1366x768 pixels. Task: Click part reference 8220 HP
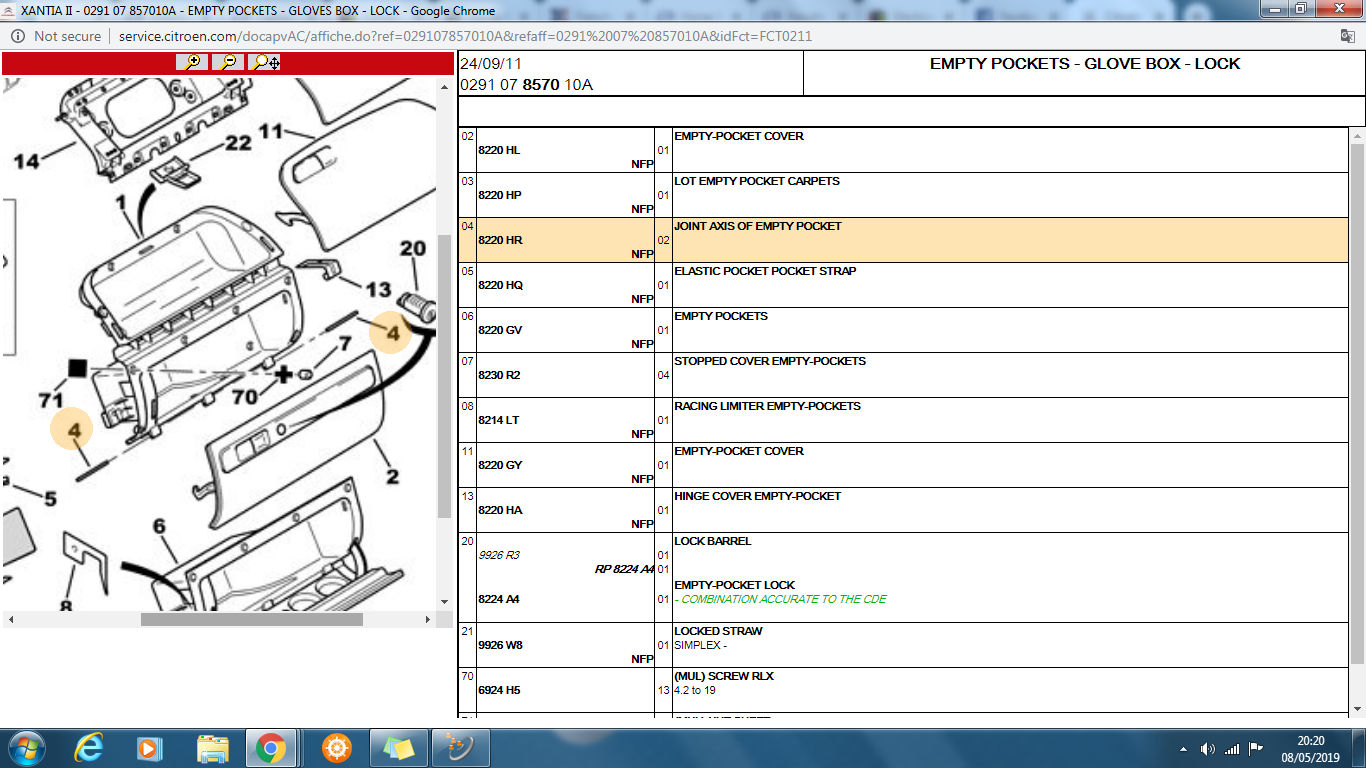coord(500,195)
